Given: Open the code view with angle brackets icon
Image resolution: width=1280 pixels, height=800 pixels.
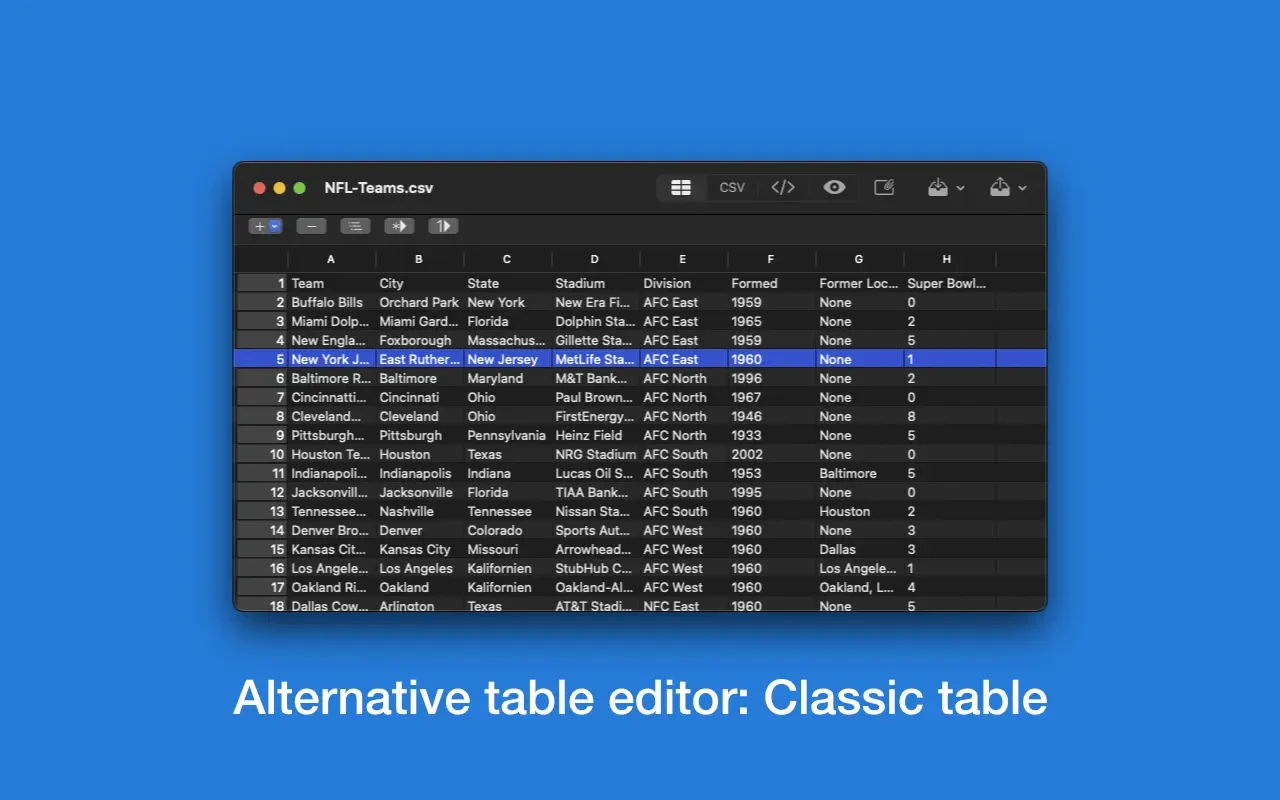Looking at the screenshot, I should [783, 188].
